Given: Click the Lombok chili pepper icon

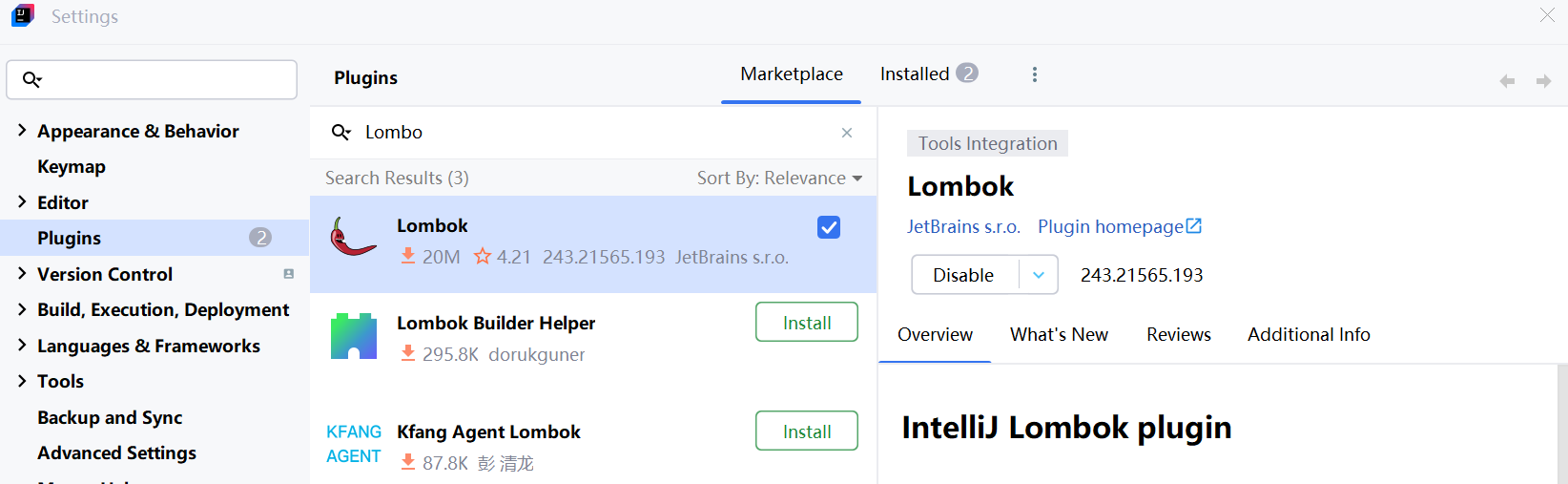Looking at the screenshot, I should pos(353,238).
